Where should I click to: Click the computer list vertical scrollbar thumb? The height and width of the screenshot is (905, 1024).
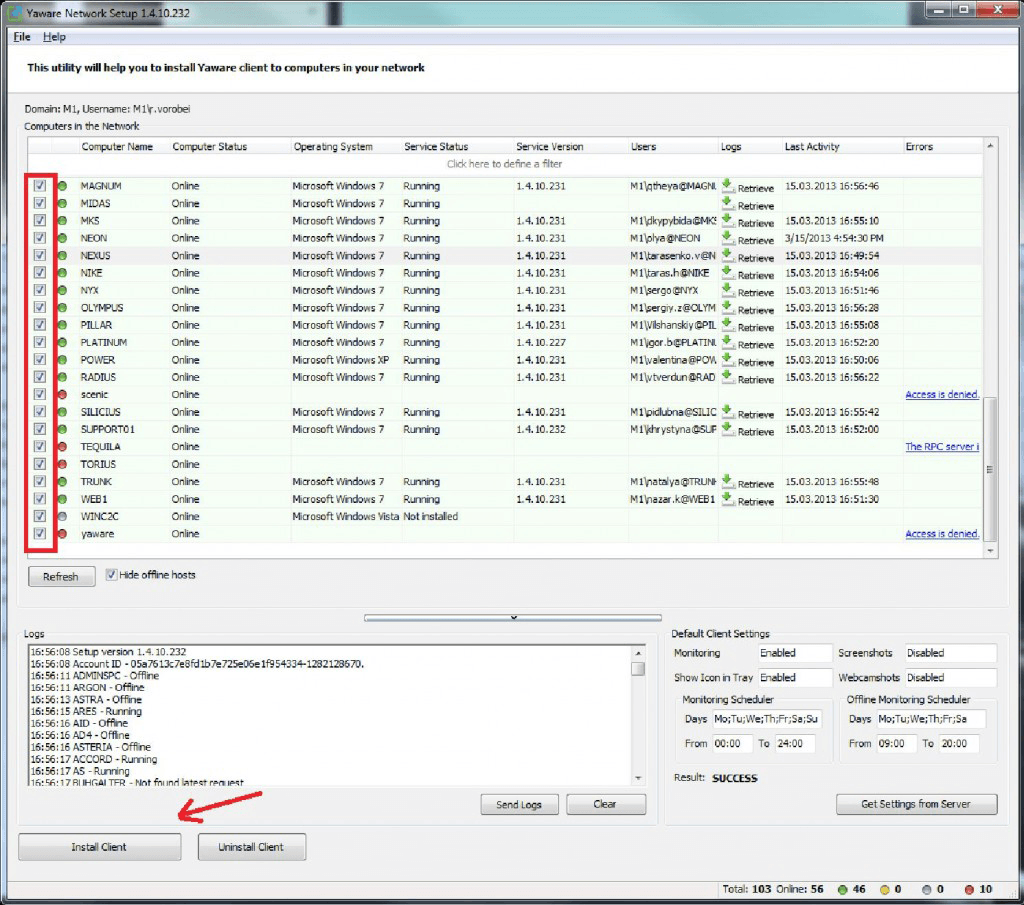click(990, 469)
